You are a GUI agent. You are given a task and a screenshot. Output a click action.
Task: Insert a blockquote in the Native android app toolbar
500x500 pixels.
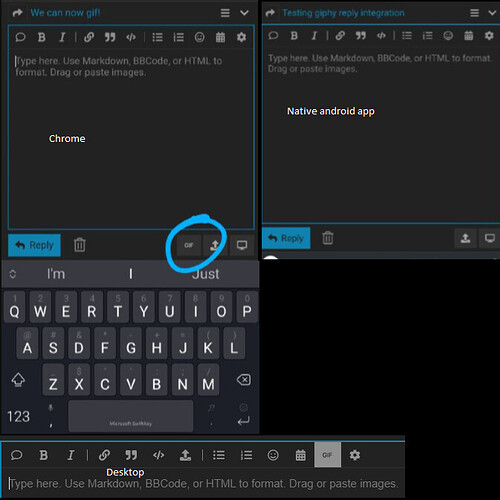(x=360, y=35)
